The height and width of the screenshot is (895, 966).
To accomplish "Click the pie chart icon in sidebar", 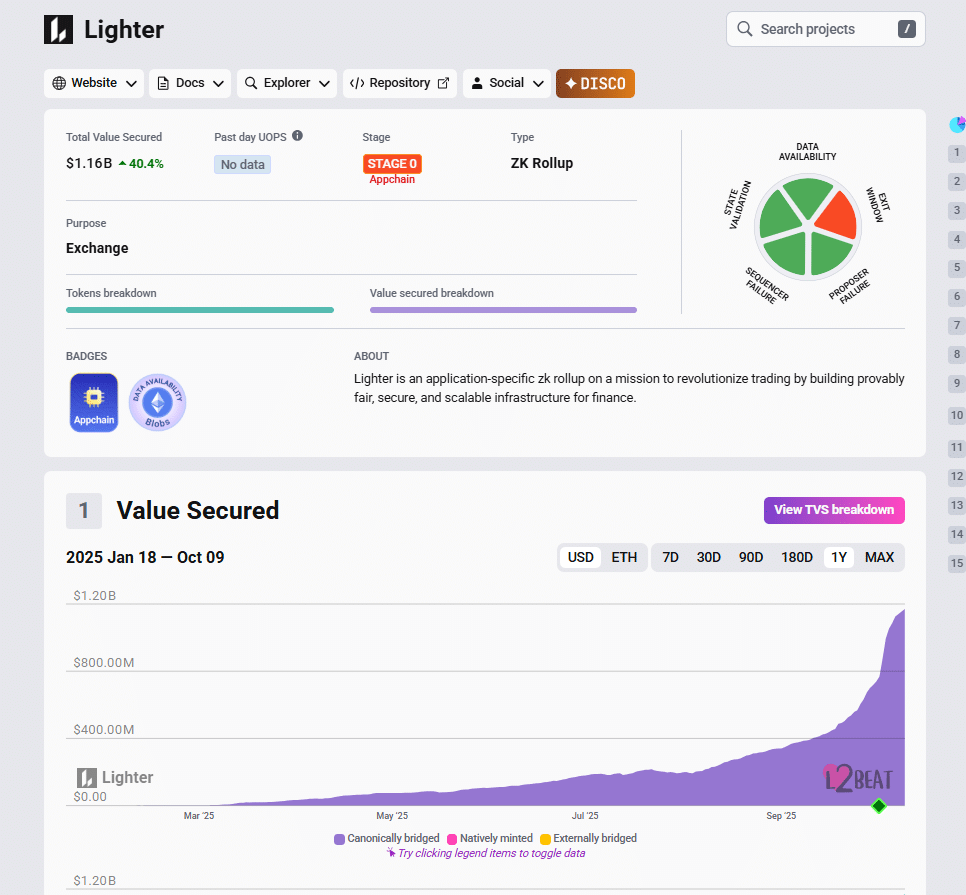I will (957, 124).
